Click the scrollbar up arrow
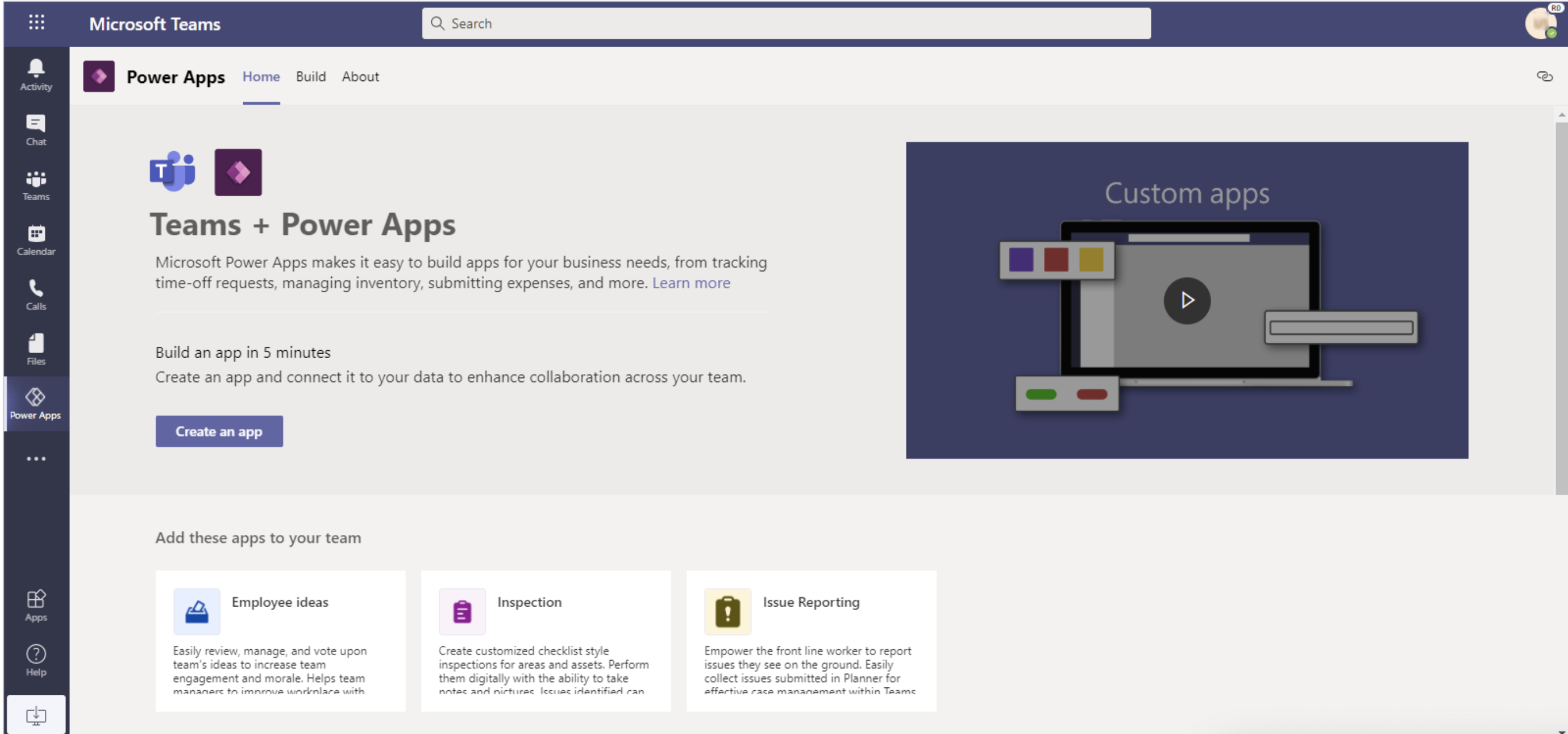1568x734 pixels. 1561,114
